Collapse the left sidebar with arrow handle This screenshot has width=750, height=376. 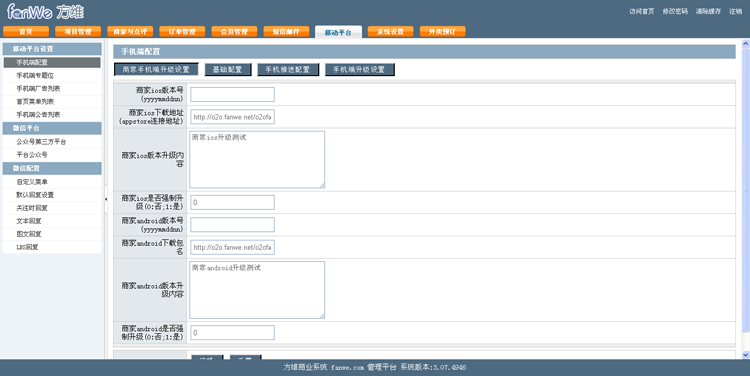(106, 199)
